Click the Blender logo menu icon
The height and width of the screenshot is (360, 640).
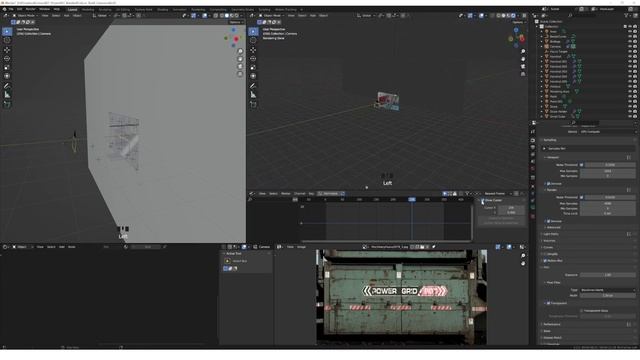4,9
